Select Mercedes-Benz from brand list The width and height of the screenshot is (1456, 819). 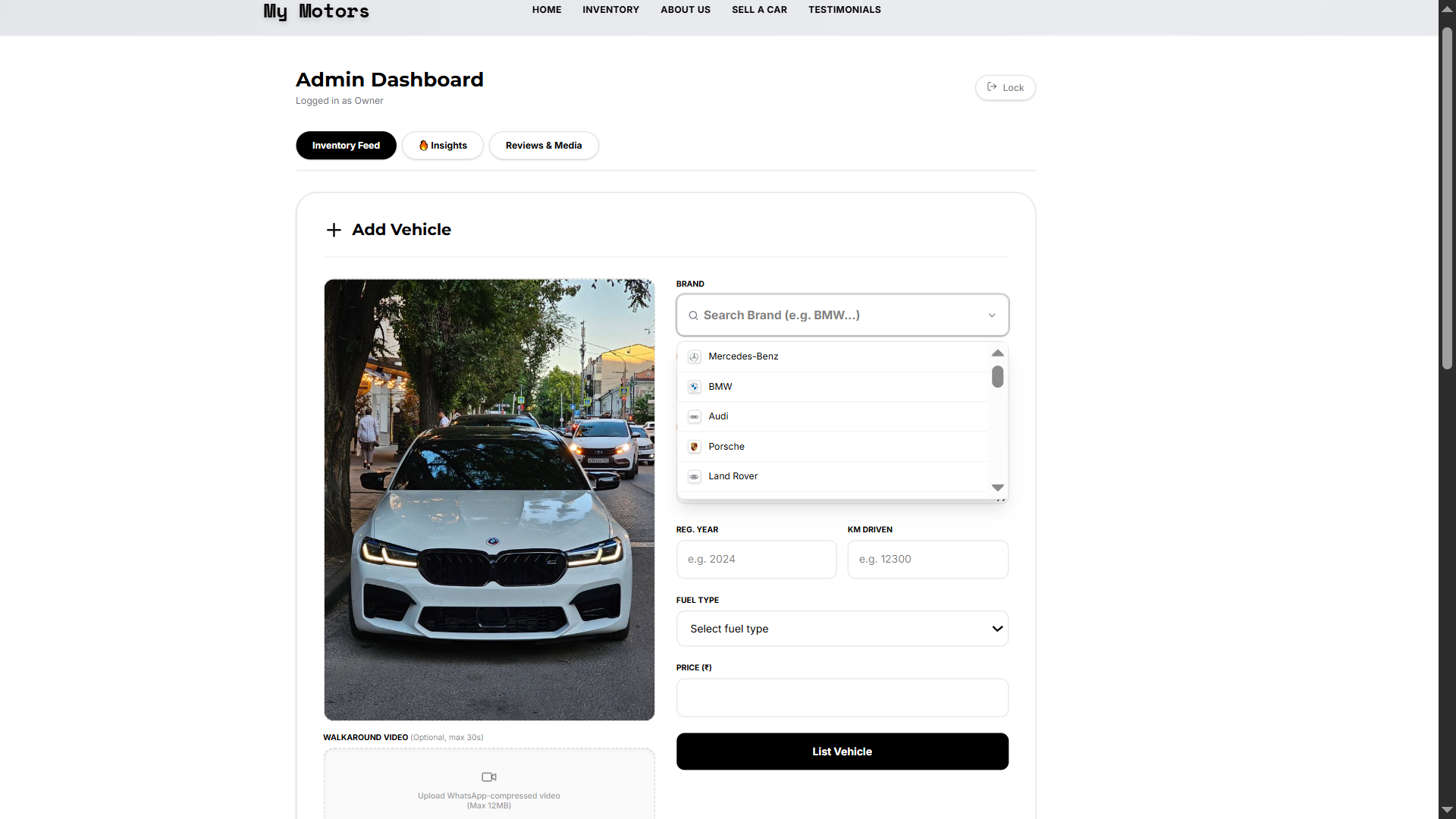tap(833, 356)
